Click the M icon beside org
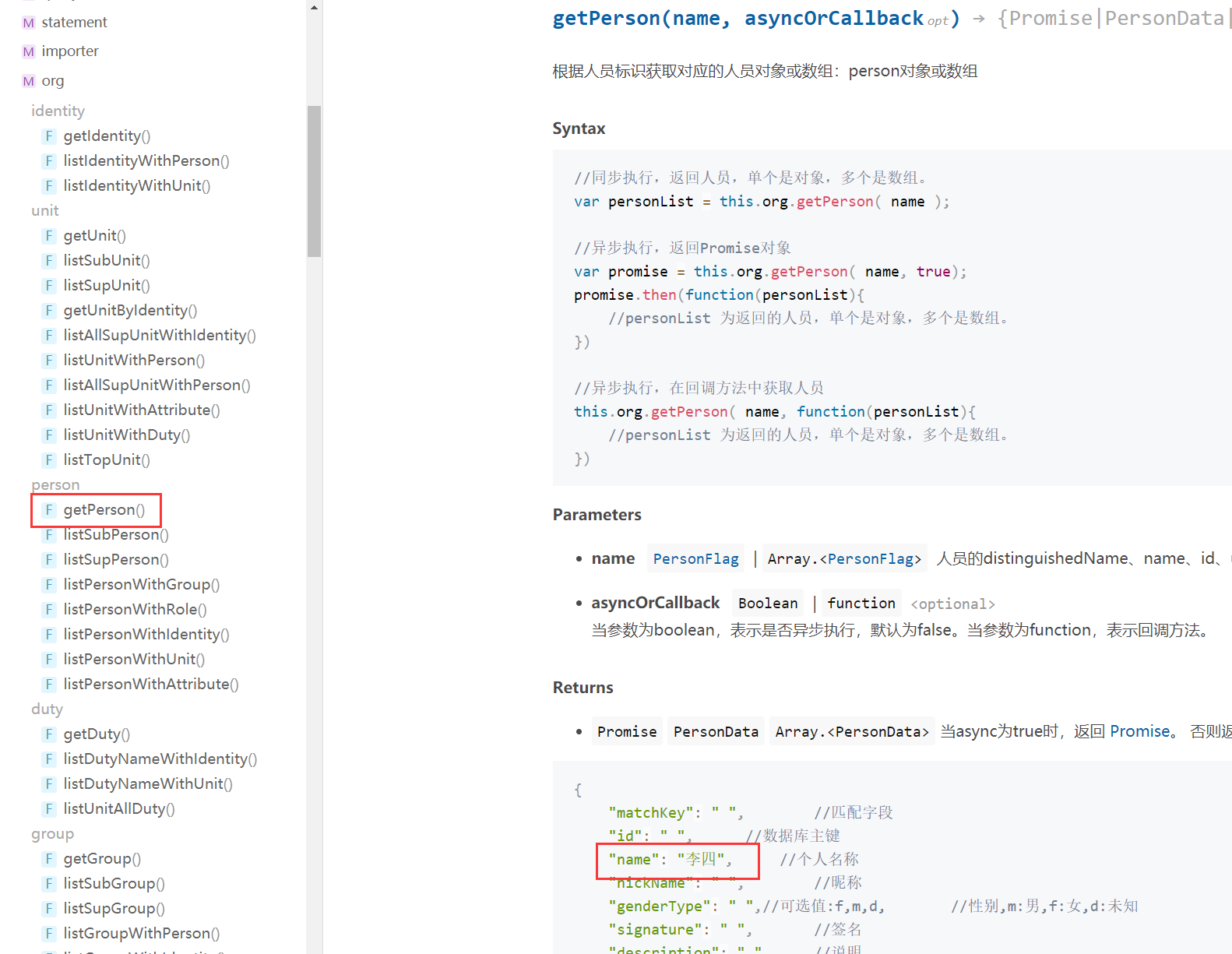Image resolution: width=1232 pixels, height=954 pixels. pyautogui.click(x=29, y=81)
